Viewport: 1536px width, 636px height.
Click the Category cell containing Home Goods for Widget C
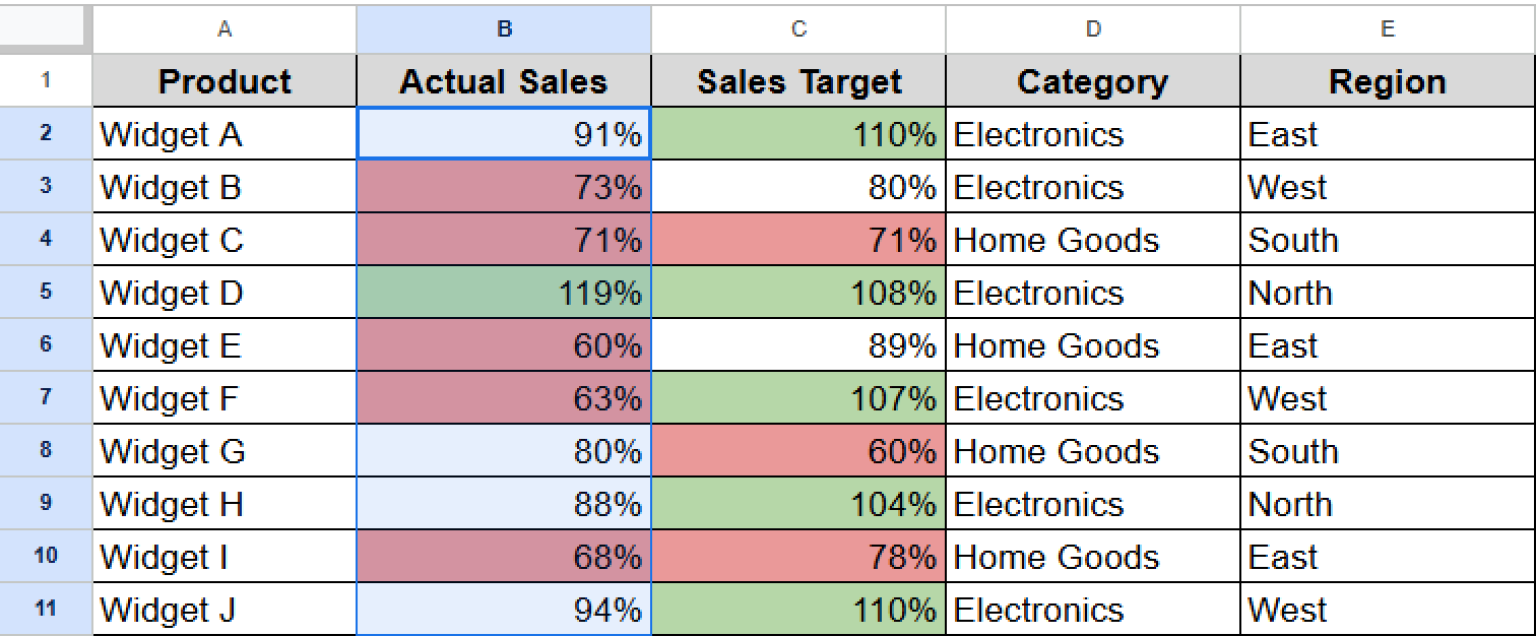pyautogui.click(x=1091, y=240)
